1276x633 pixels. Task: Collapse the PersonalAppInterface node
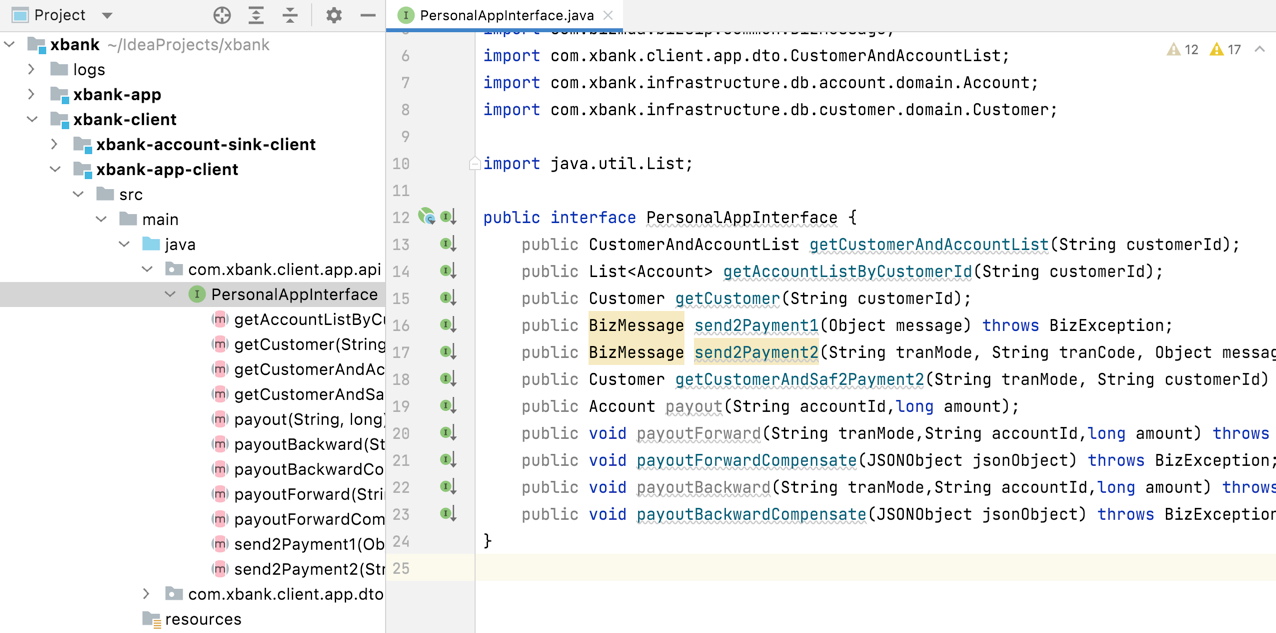pos(170,294)
